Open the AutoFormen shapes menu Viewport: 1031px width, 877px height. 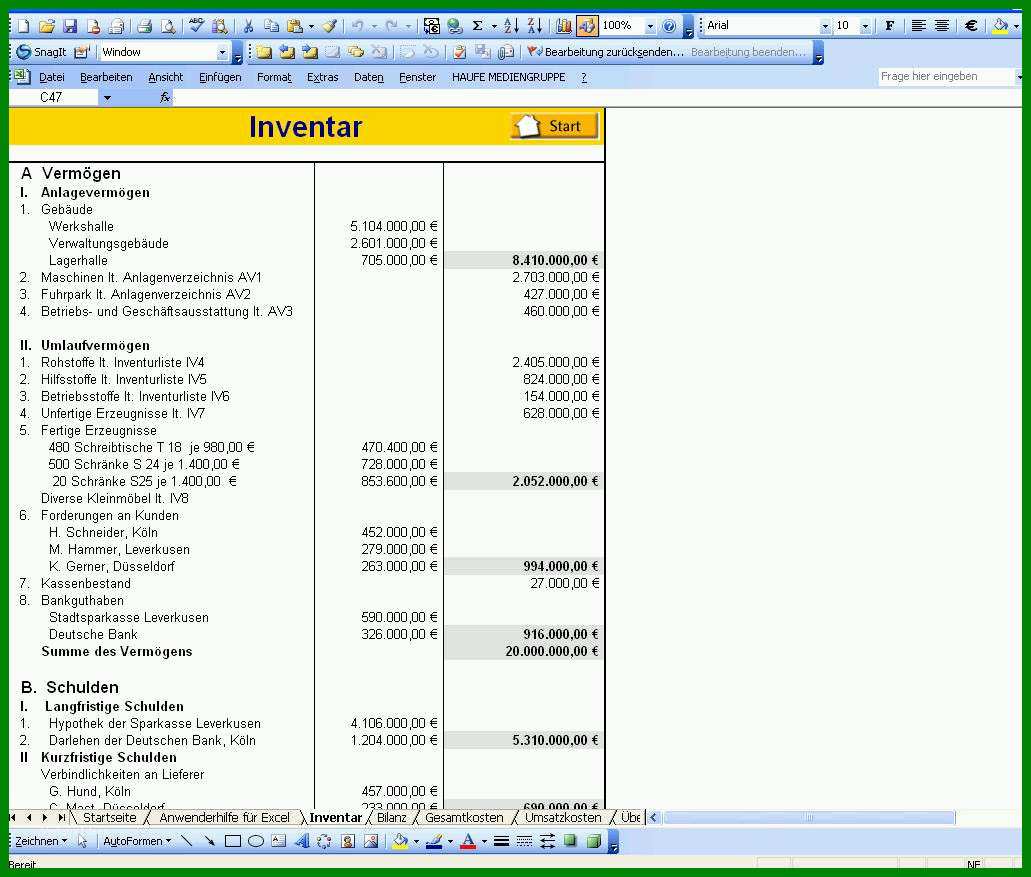point(137,841)
